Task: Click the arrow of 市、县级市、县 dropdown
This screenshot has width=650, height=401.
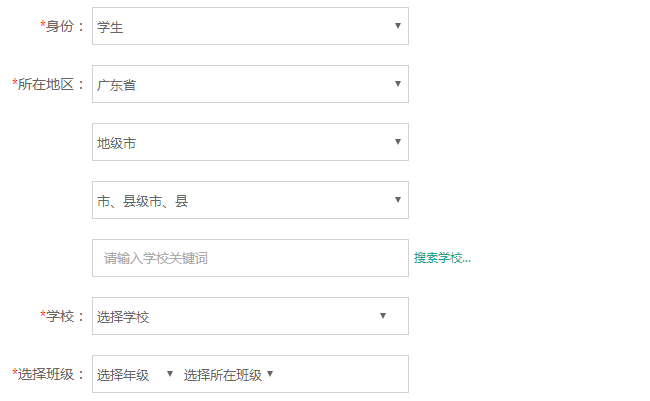Action: pyautogui.click(x=397, y=200)
